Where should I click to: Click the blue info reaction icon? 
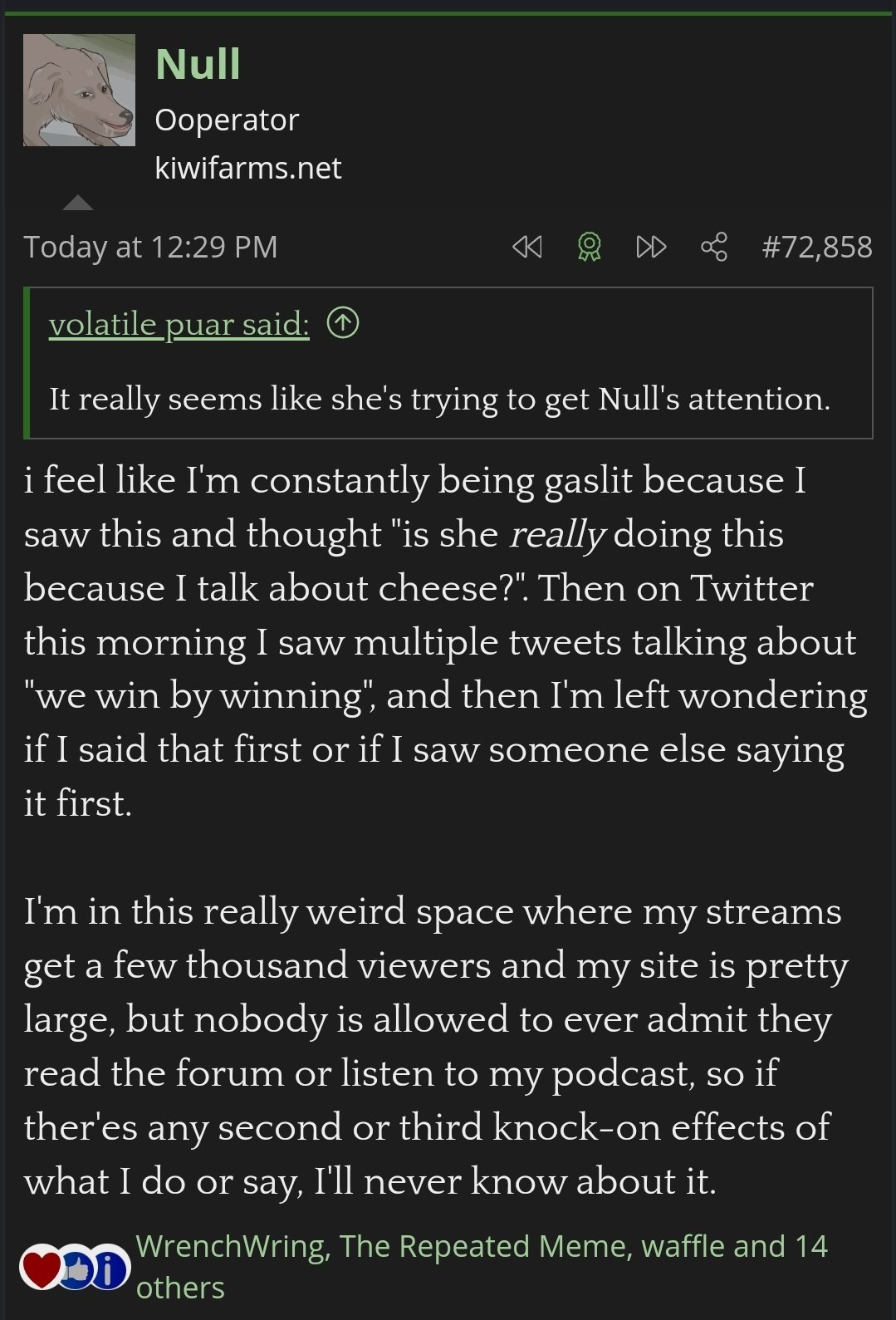click(x=110, y=1268)
